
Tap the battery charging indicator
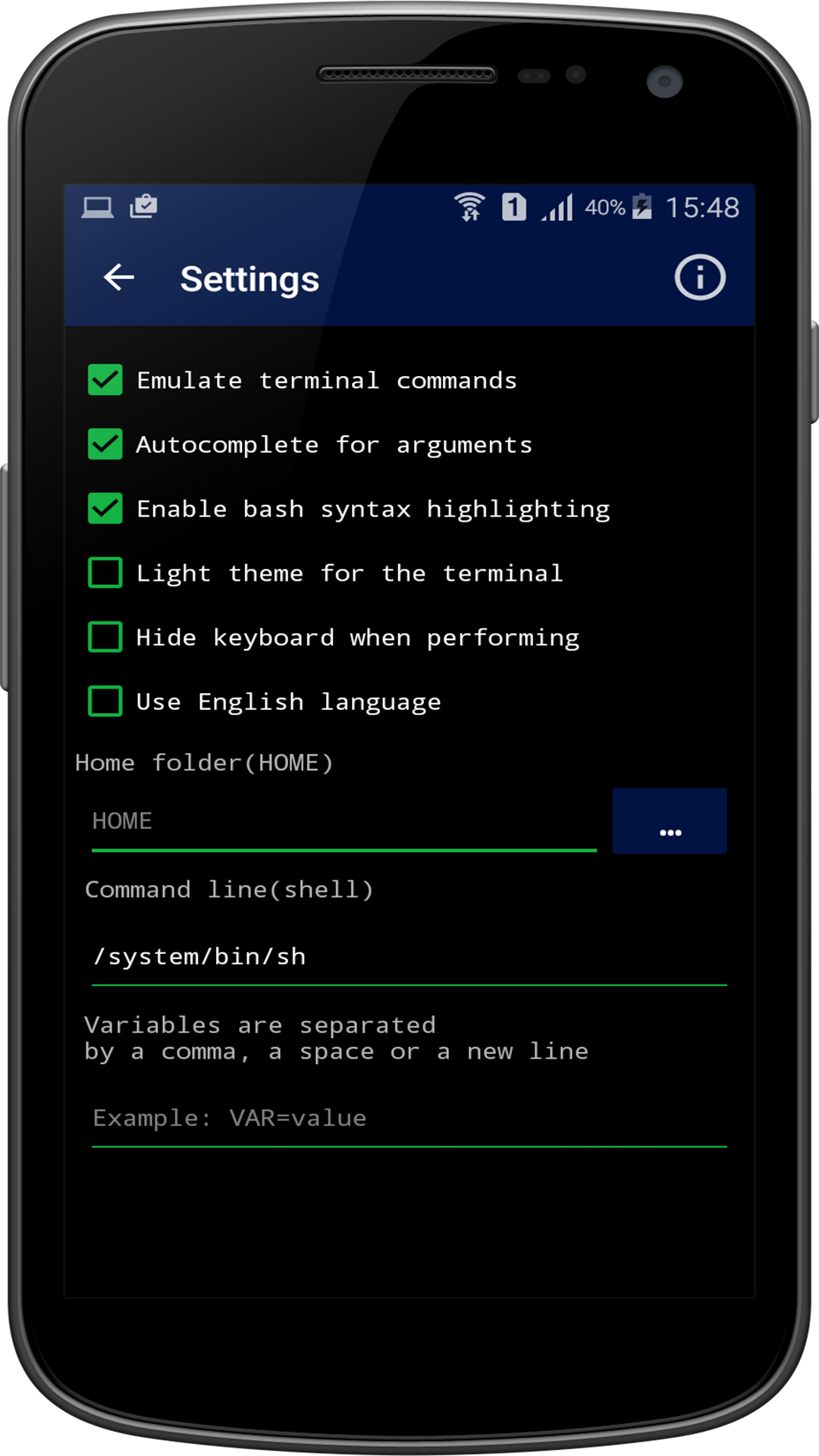pos(641,207)
